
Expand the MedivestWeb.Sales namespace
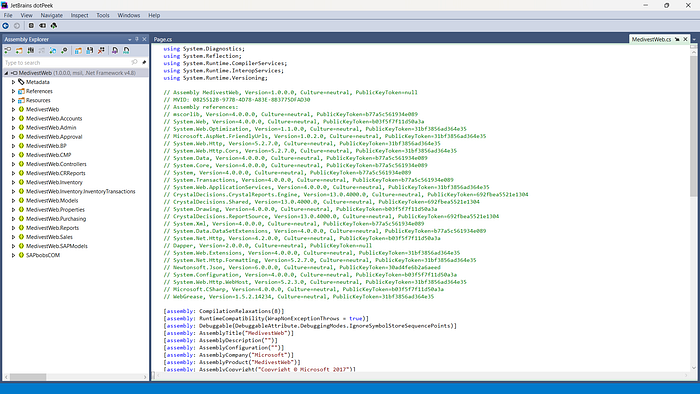pyautogui.click(x=13, y=237)
